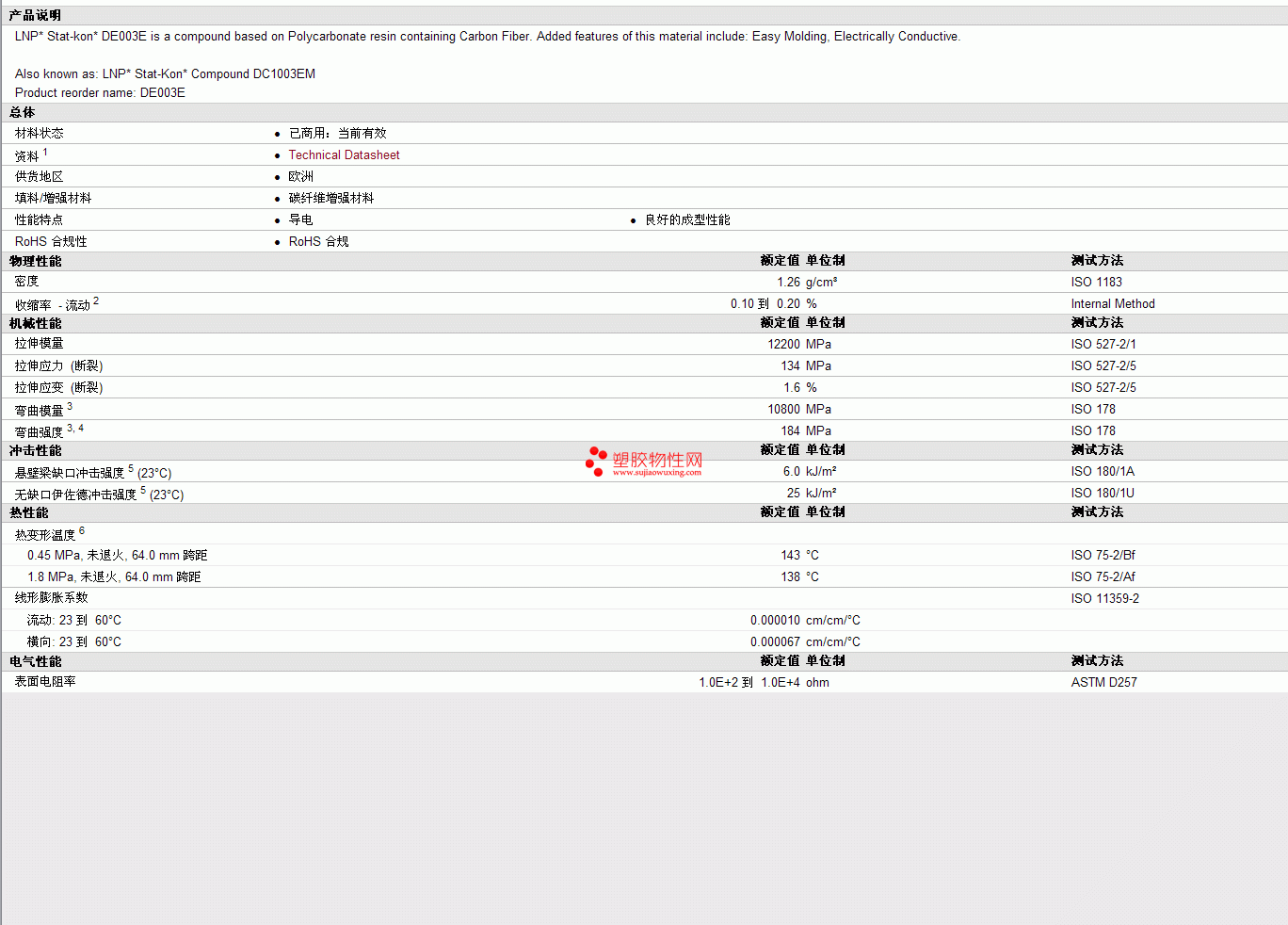Click the 悬壁梁缺口冲击强度 row label
This screenshot has height=925, width=1288.
(93, 472)
